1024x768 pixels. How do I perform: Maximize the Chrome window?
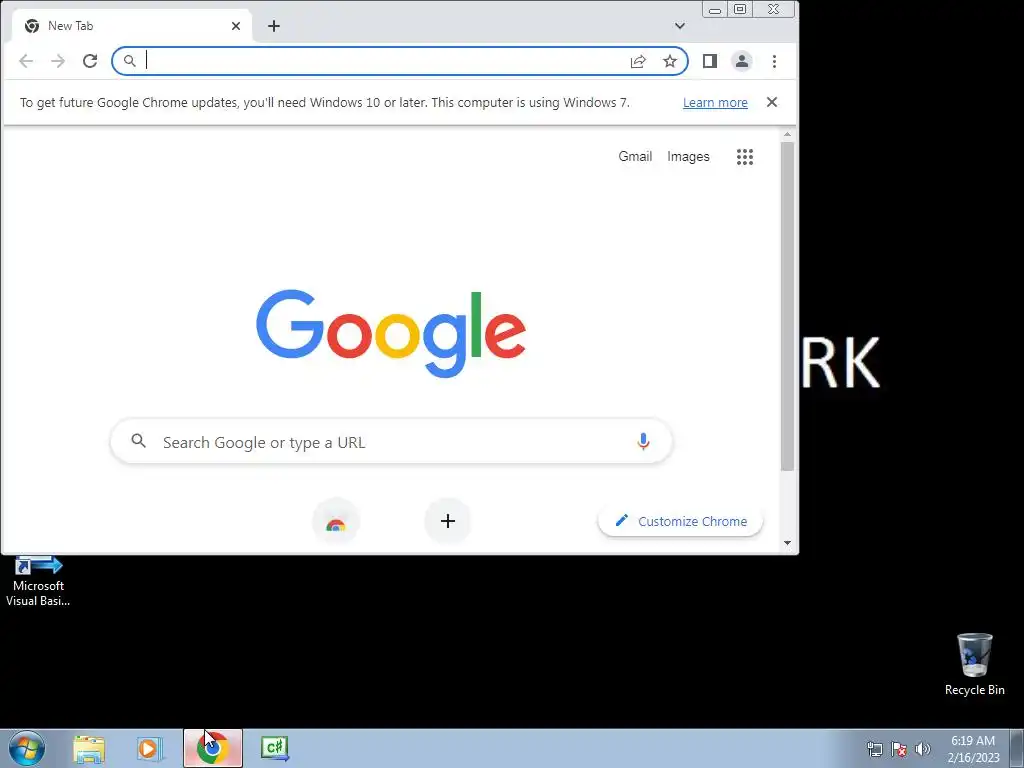click(x=740, y=9)
